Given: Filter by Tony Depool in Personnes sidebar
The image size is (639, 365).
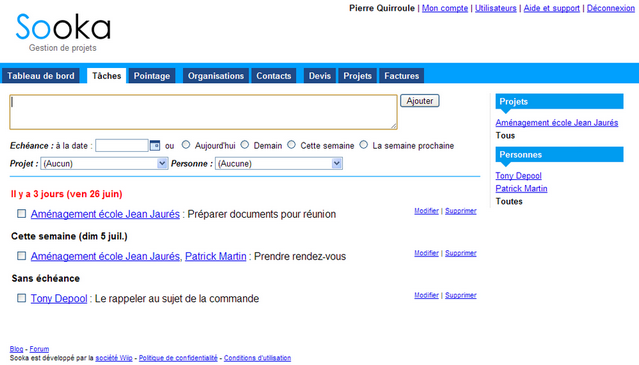Looking at the screenshot, I should (518, 176).
